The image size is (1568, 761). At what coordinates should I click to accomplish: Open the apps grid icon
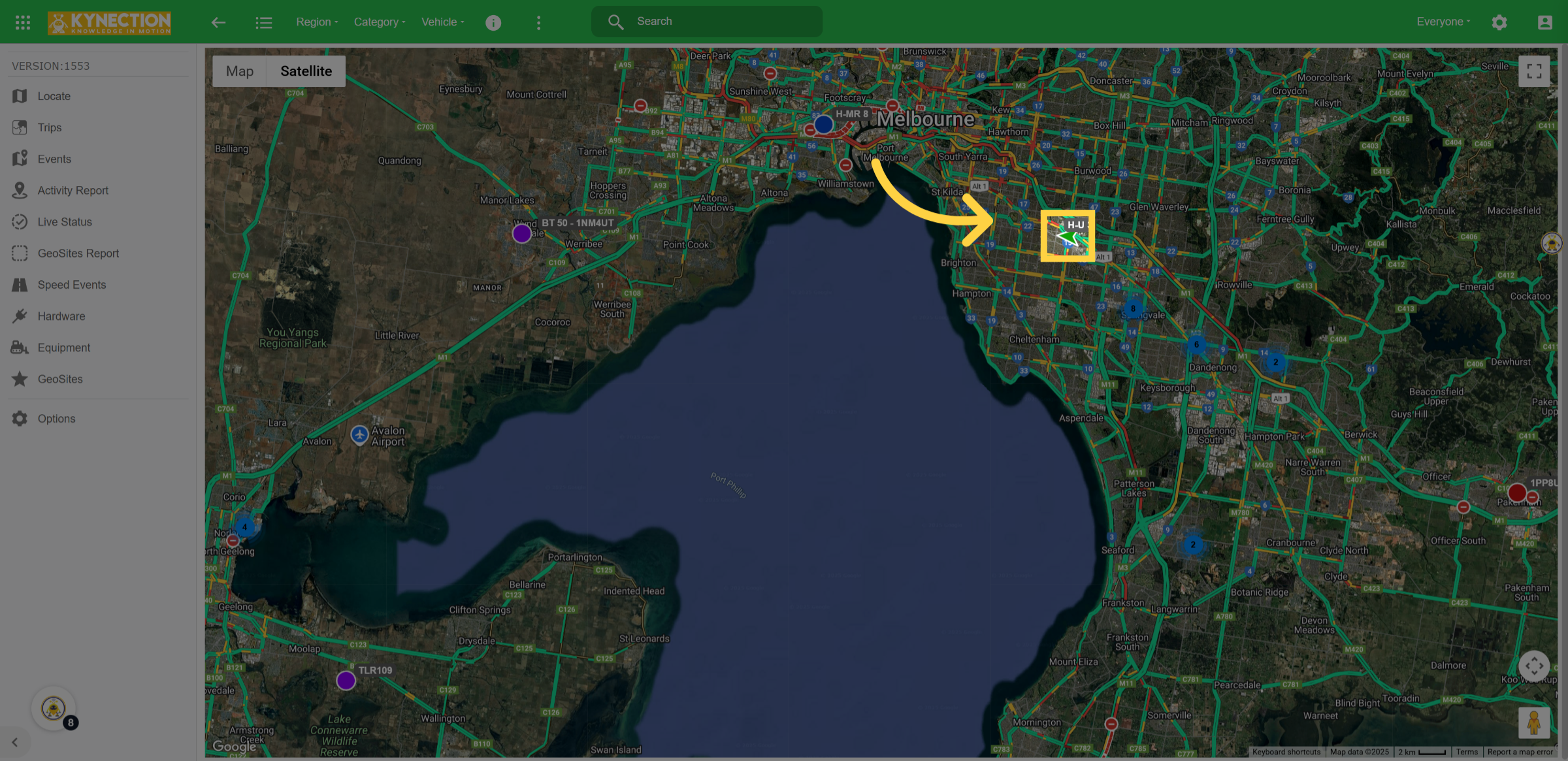tap(23, 22)
